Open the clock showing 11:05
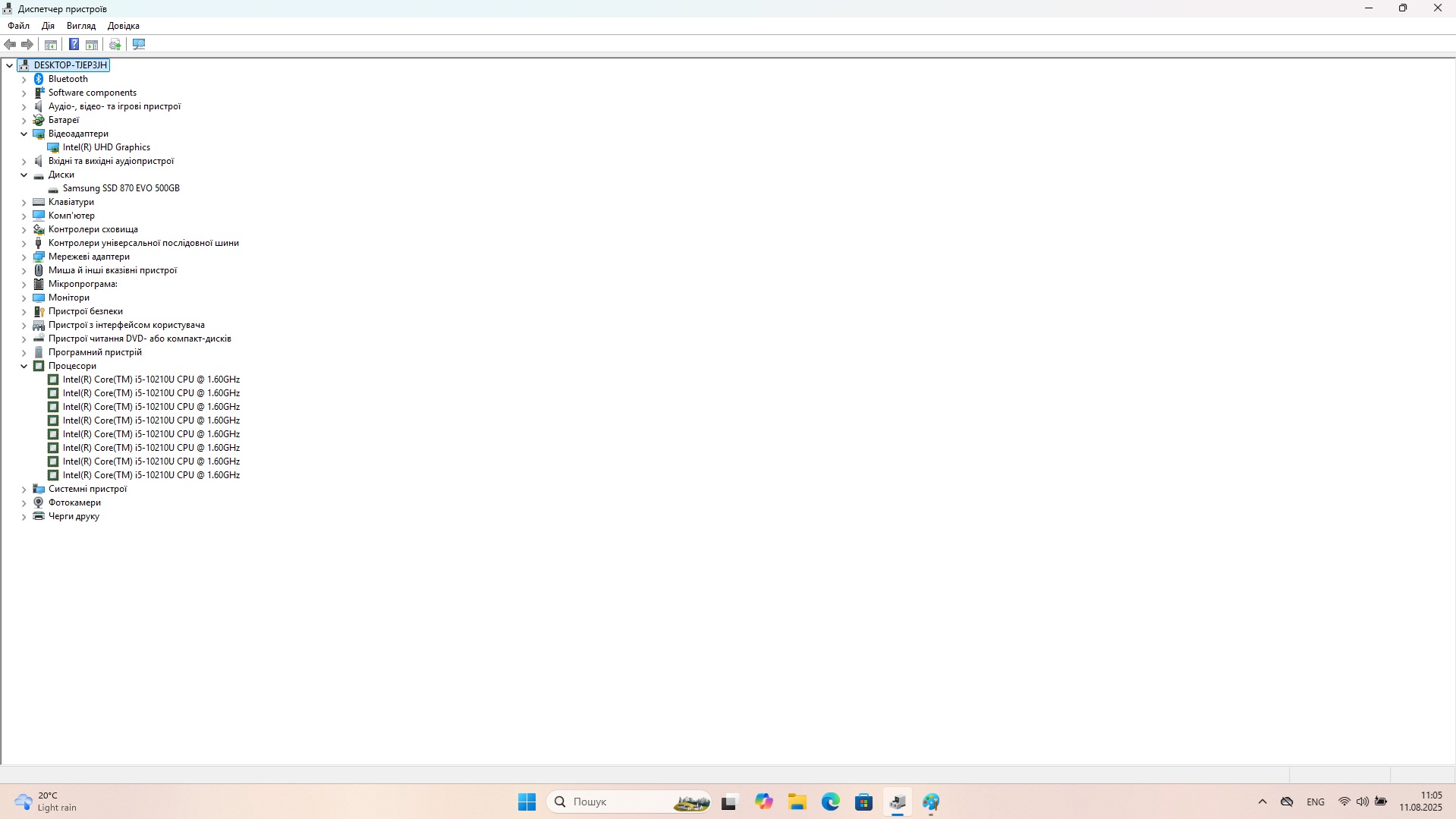Screen dimensions: 1456x819 (1421, 802)
